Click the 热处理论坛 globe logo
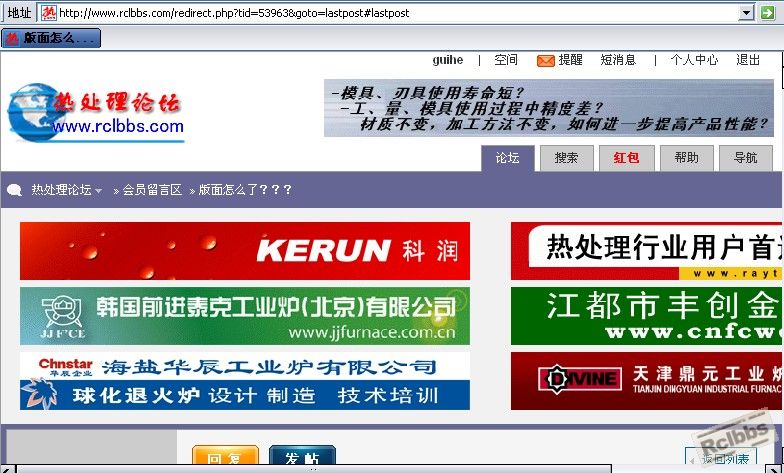The image size is (784, 473). click(x=96, y=113)
